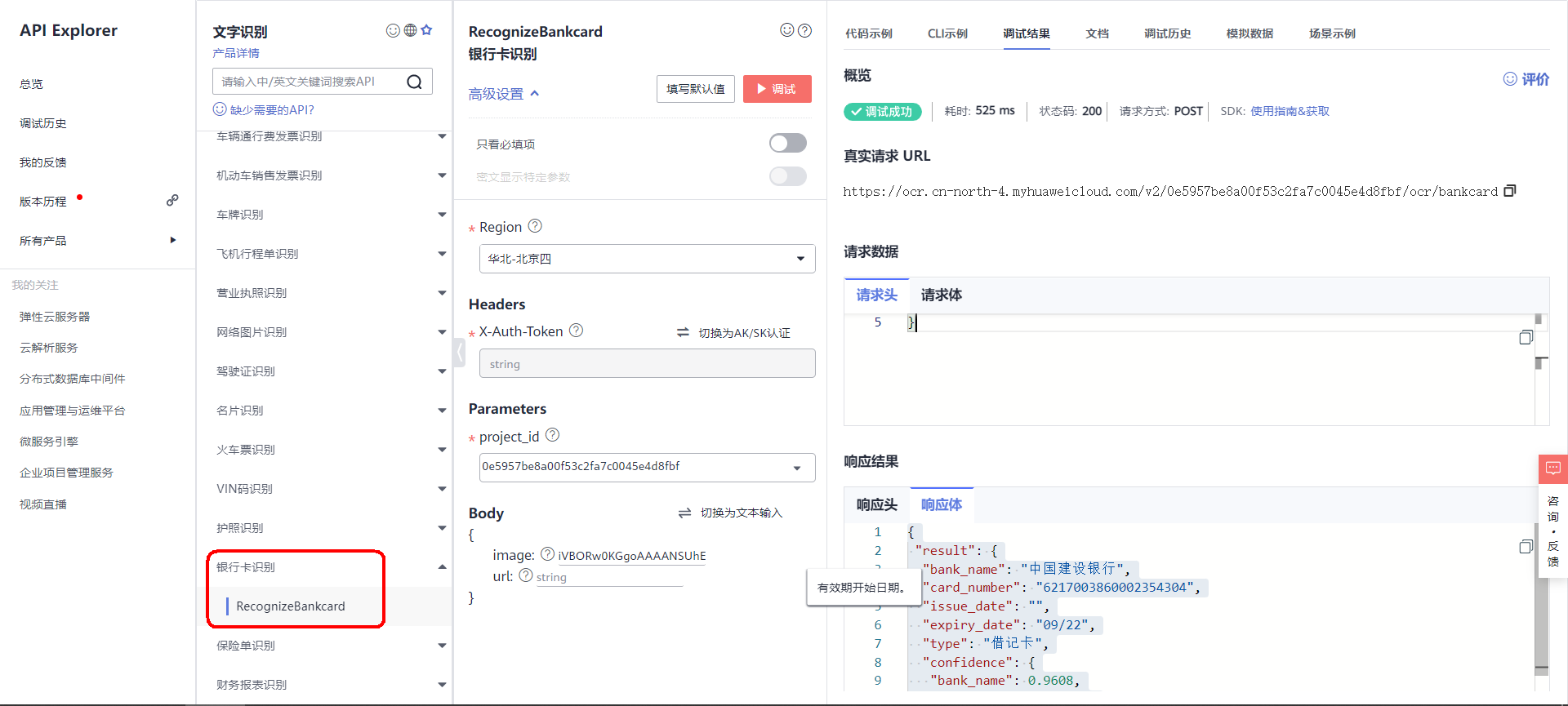Click smiley icon beside 缺少需要的API

coord(220,109)
